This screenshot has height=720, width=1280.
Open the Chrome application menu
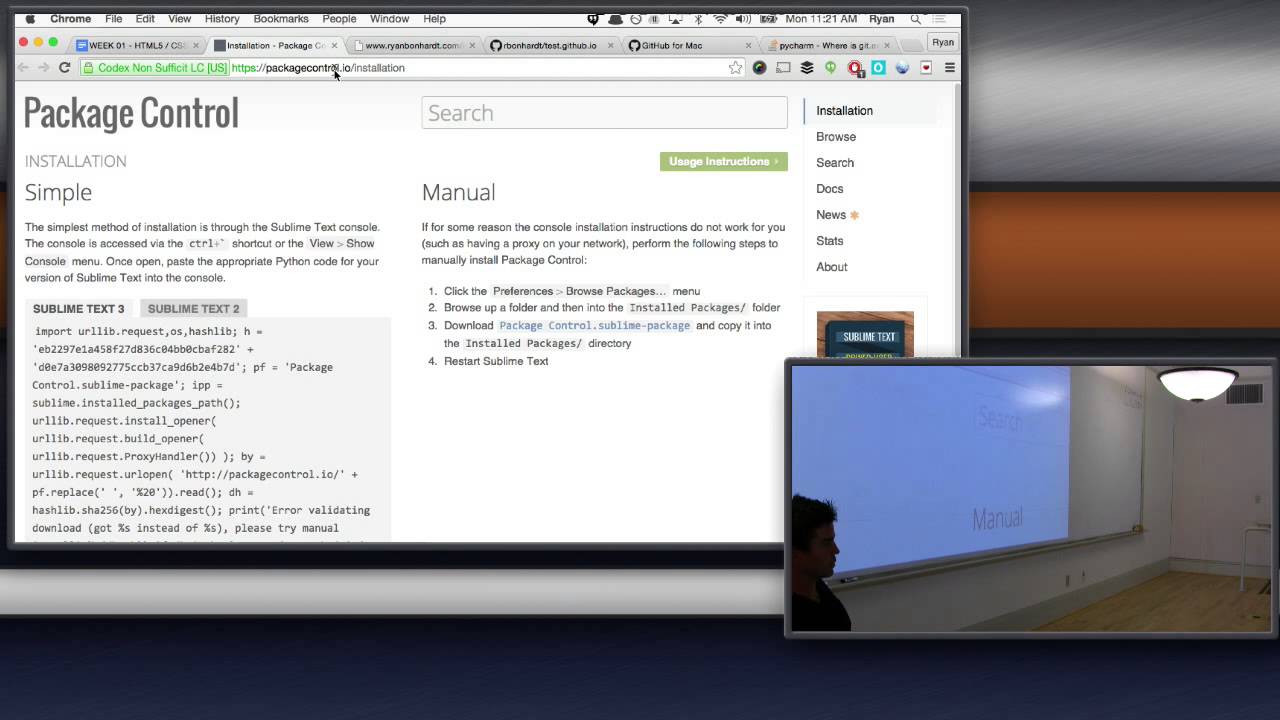[x=70, y=19]
